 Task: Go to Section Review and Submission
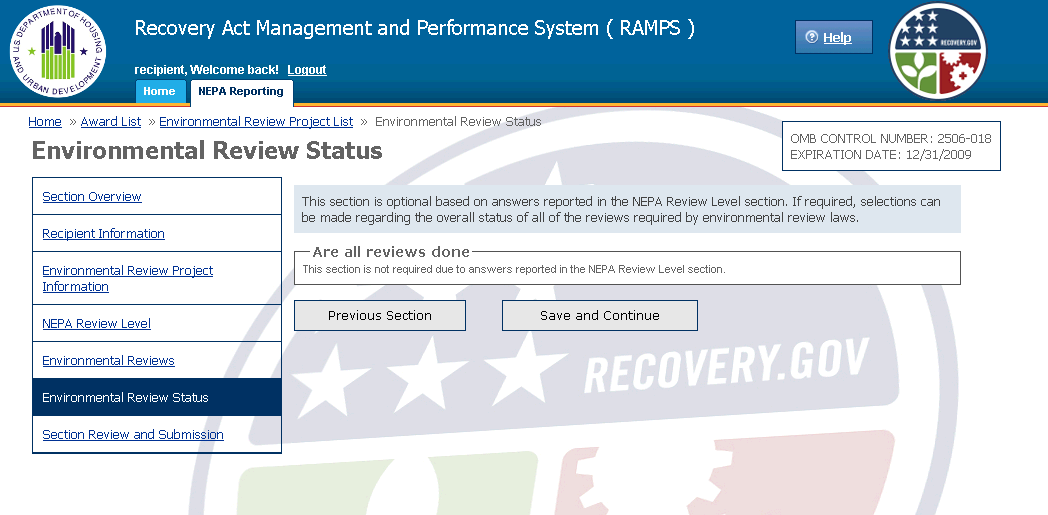[132, 435]
